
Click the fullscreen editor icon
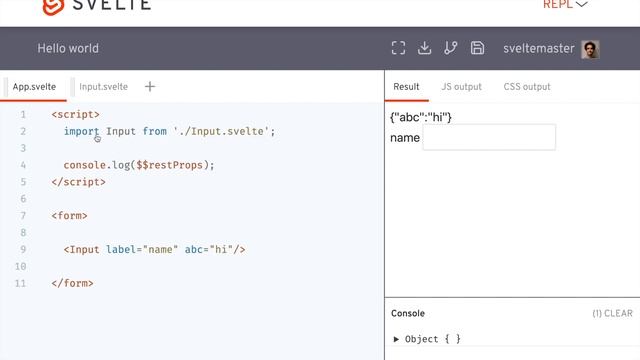[398, 48]
